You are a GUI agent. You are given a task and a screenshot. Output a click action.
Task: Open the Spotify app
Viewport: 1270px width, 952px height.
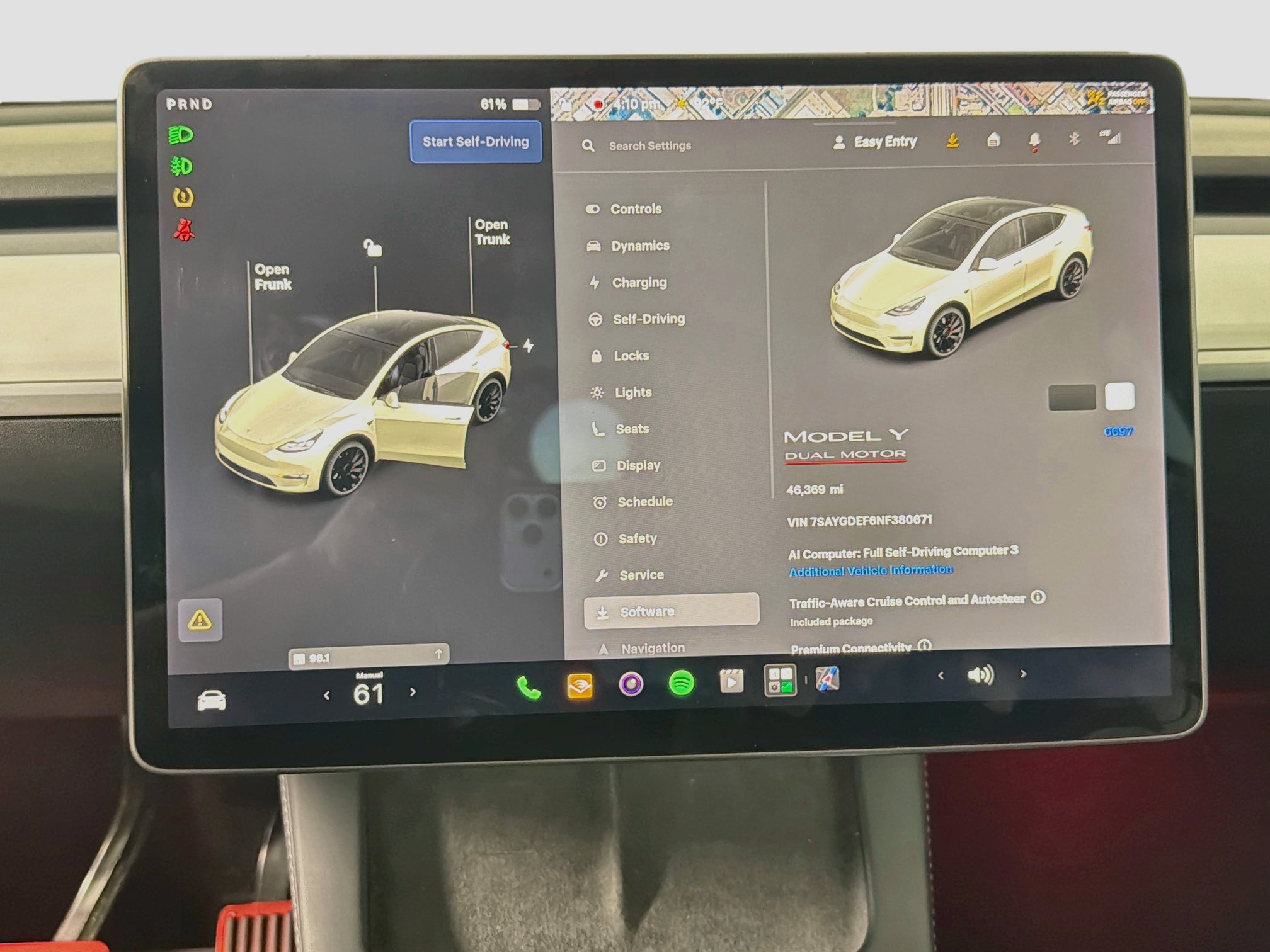point(681,683)
